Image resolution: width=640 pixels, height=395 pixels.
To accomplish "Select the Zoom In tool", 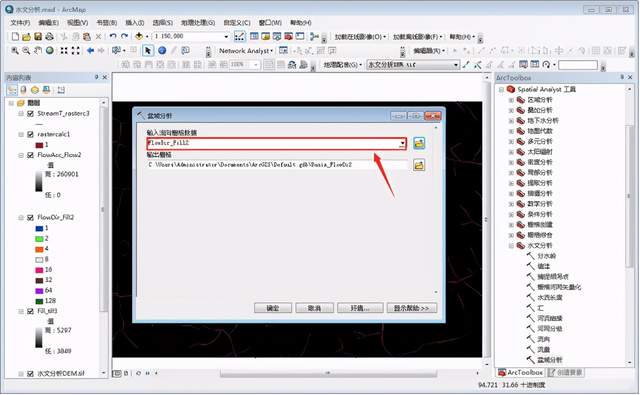I will [x=15, y=51].
